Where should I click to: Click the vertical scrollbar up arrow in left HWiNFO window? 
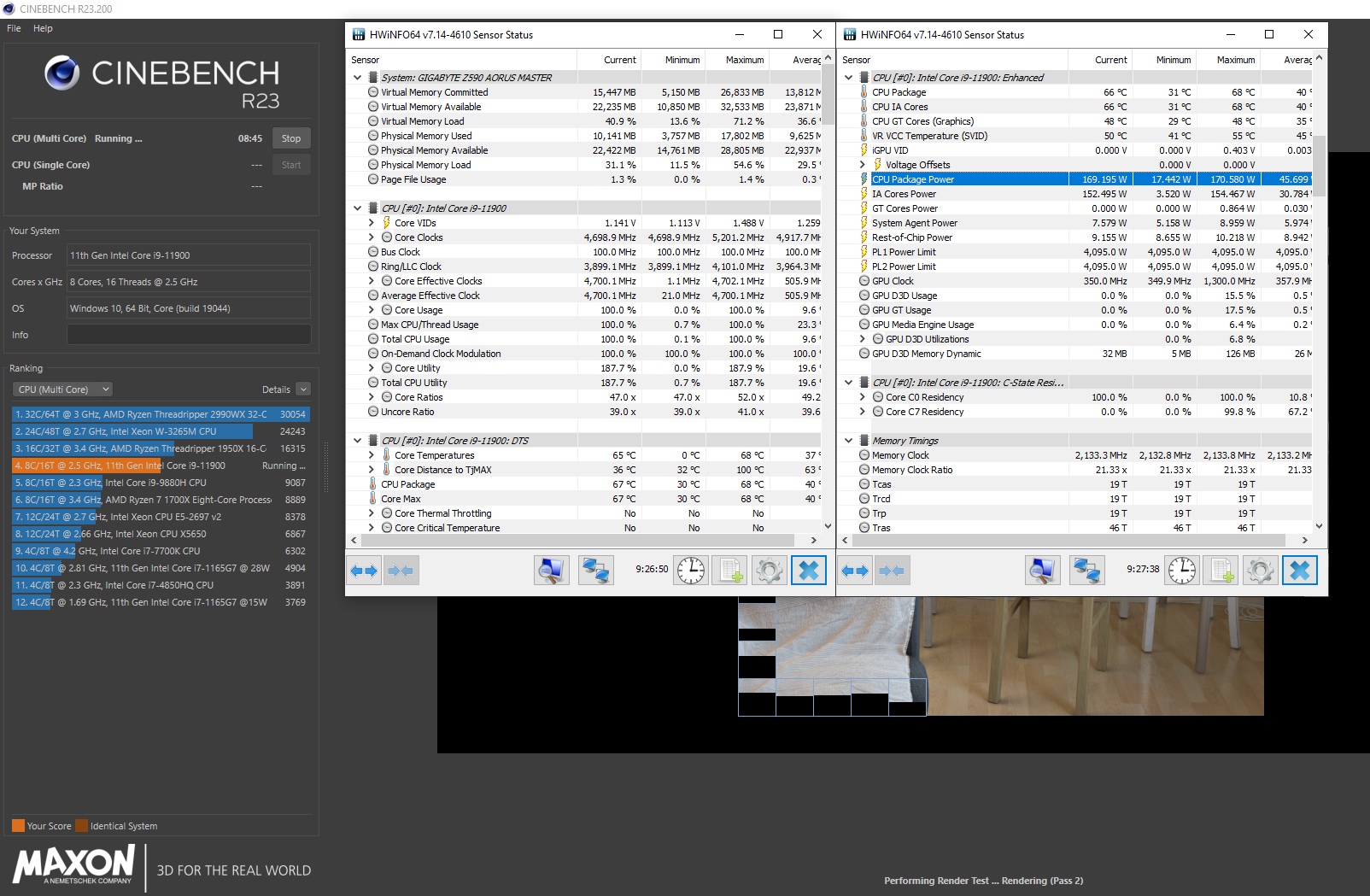[828, 58]
